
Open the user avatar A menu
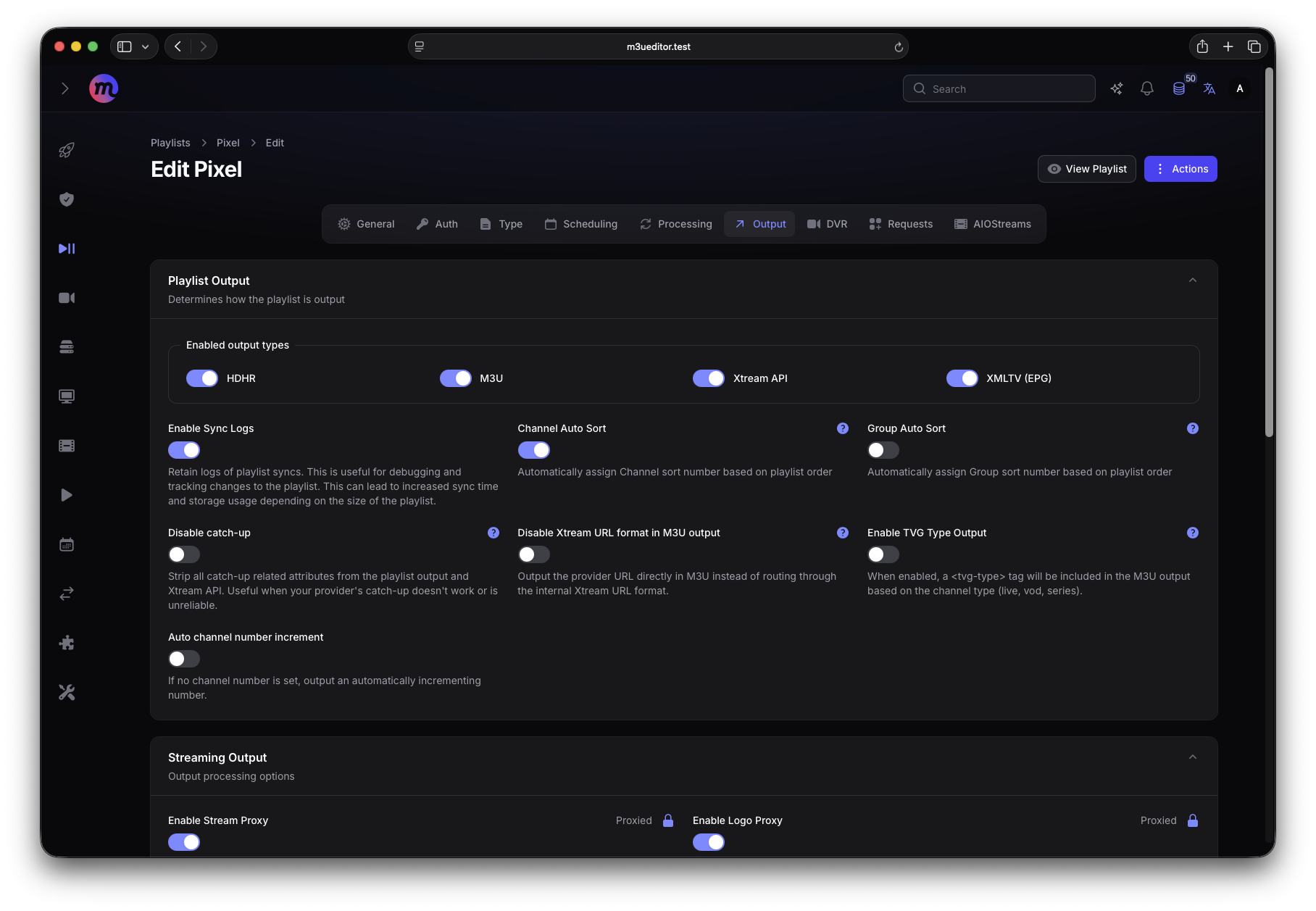(1240, 88)
